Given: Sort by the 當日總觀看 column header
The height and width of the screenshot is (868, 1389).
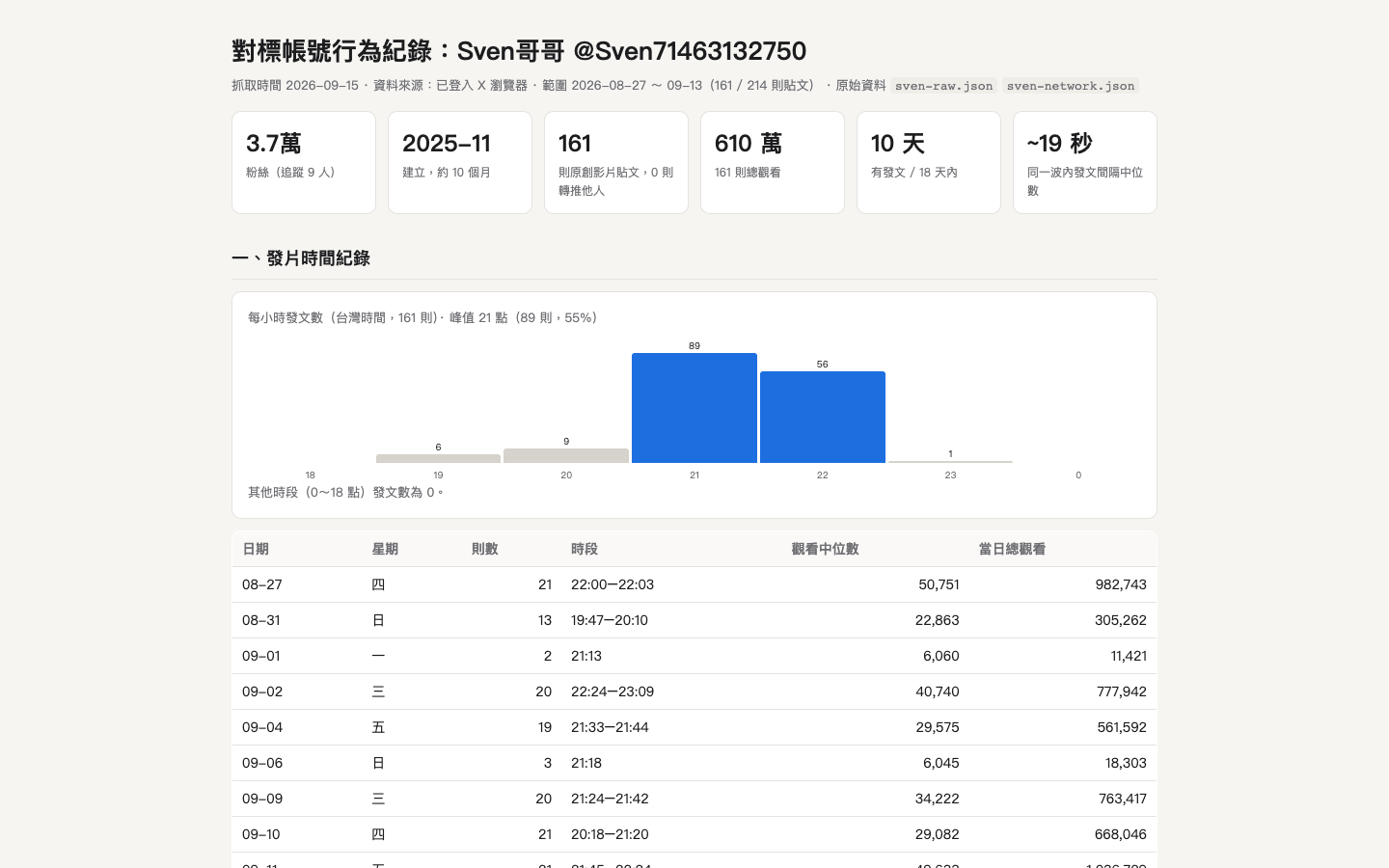Looking at the screenshot, I should click(x=1012, y=549).
